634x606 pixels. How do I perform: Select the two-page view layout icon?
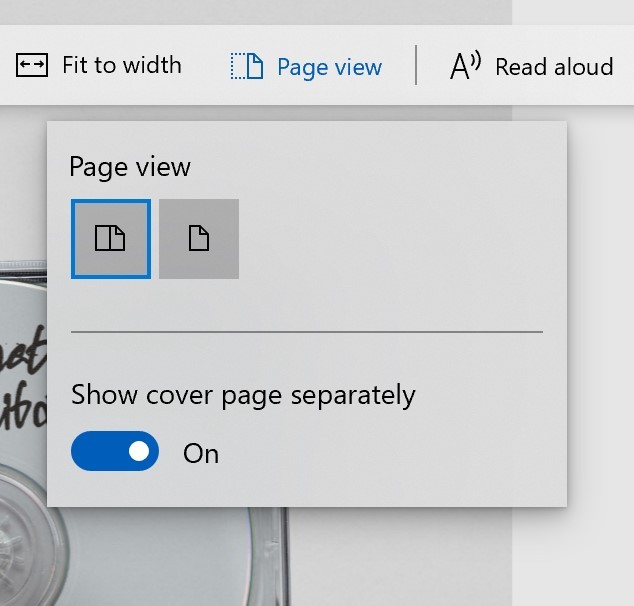pos(111,239)
